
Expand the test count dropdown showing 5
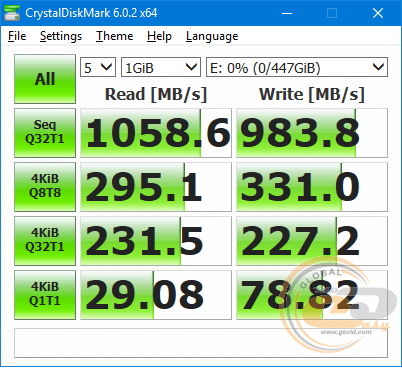click(98, 67)
